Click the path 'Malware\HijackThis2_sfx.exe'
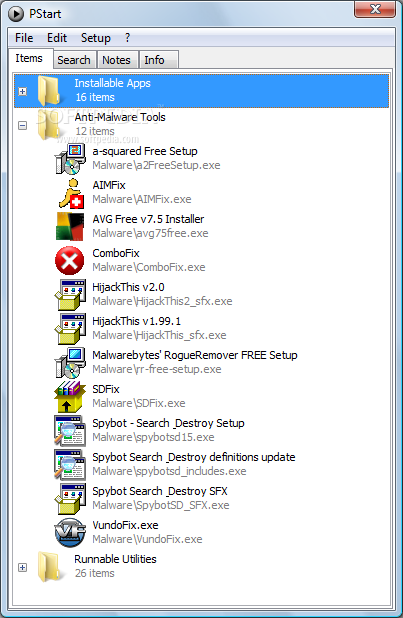The height and width of the screenshot is (618, 403). point(162,301)
